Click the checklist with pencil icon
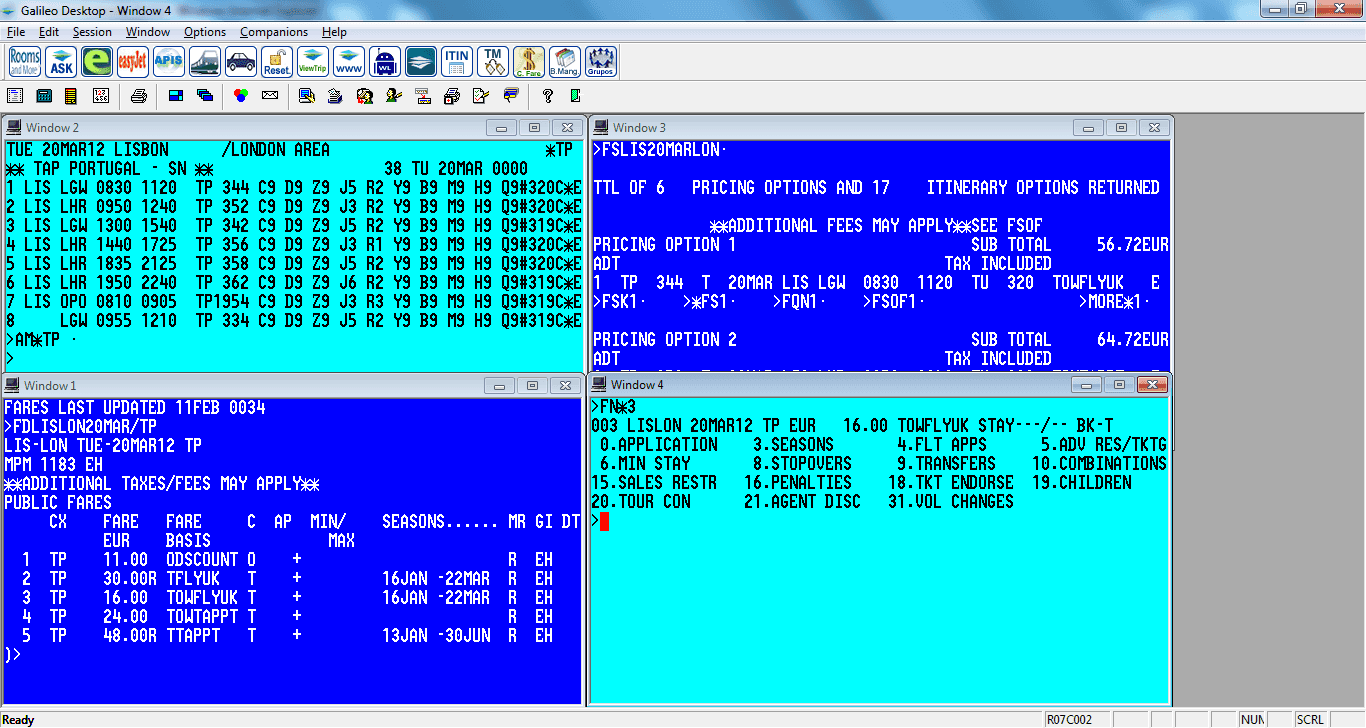The height and width of the screenshot is (728, 1366). tap(481, 96)
